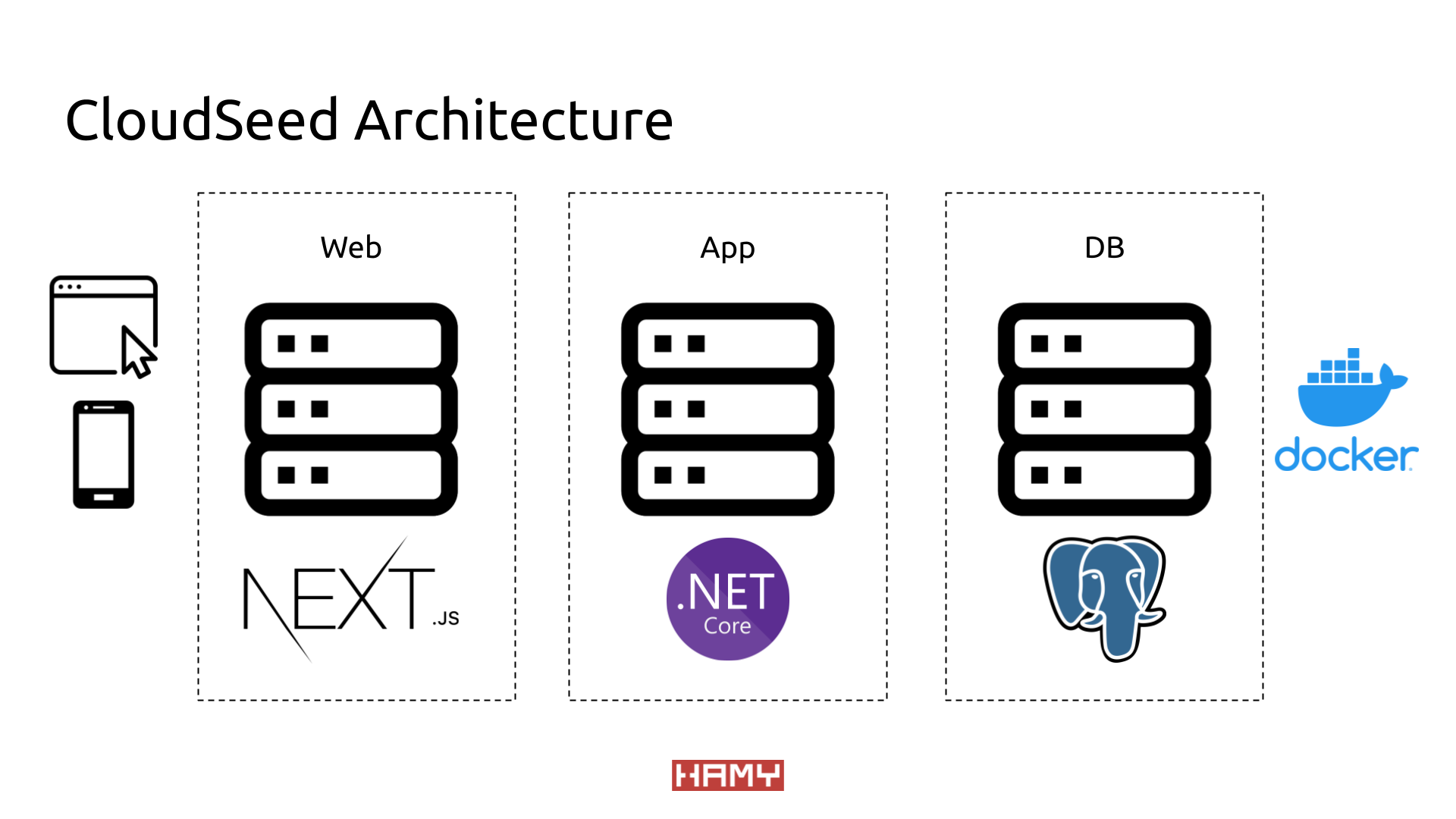Click the .NET Core app tier icon

pos(728,600)
